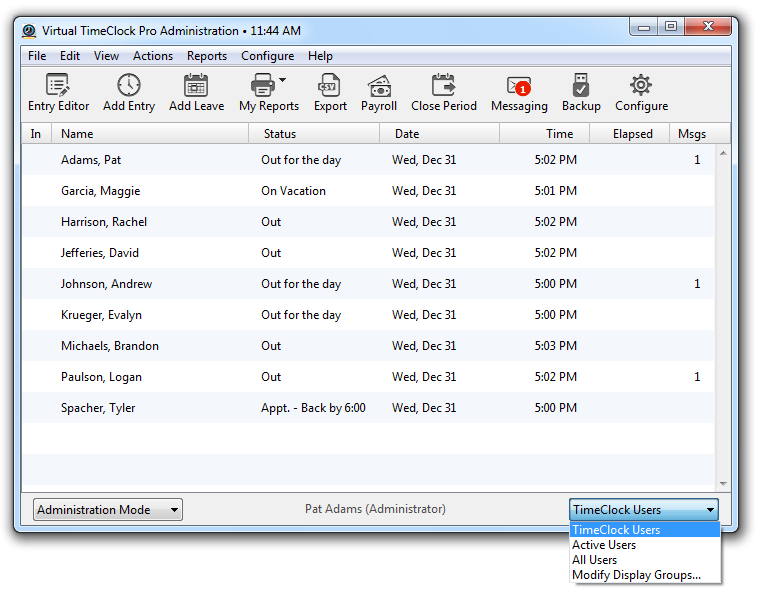Open the Edit menu

point(70,56)
